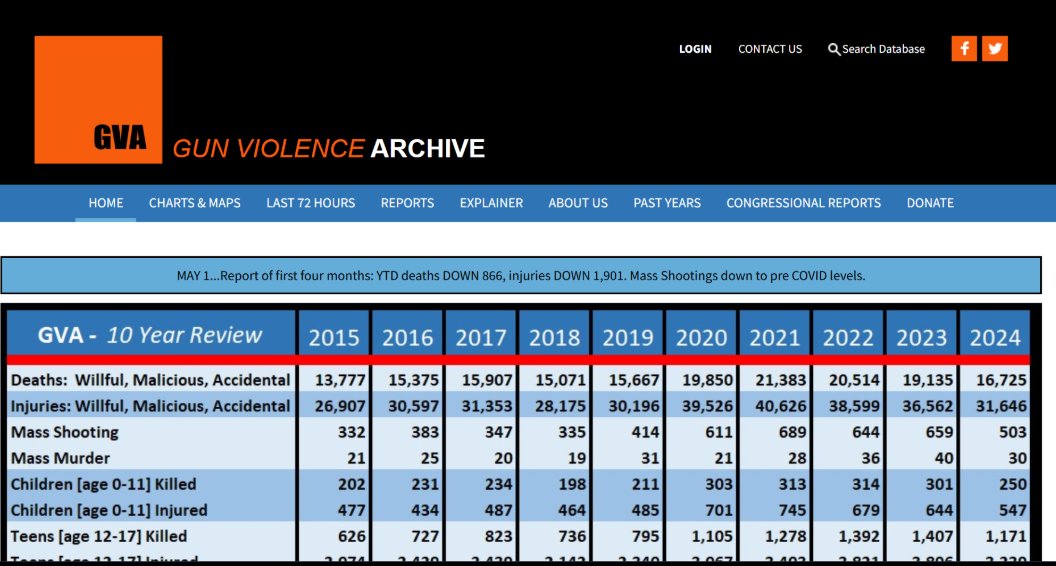Click the 21,383 deaths value for 2021
Viewport: 1056px width, 566px height.
click(781, 380)
